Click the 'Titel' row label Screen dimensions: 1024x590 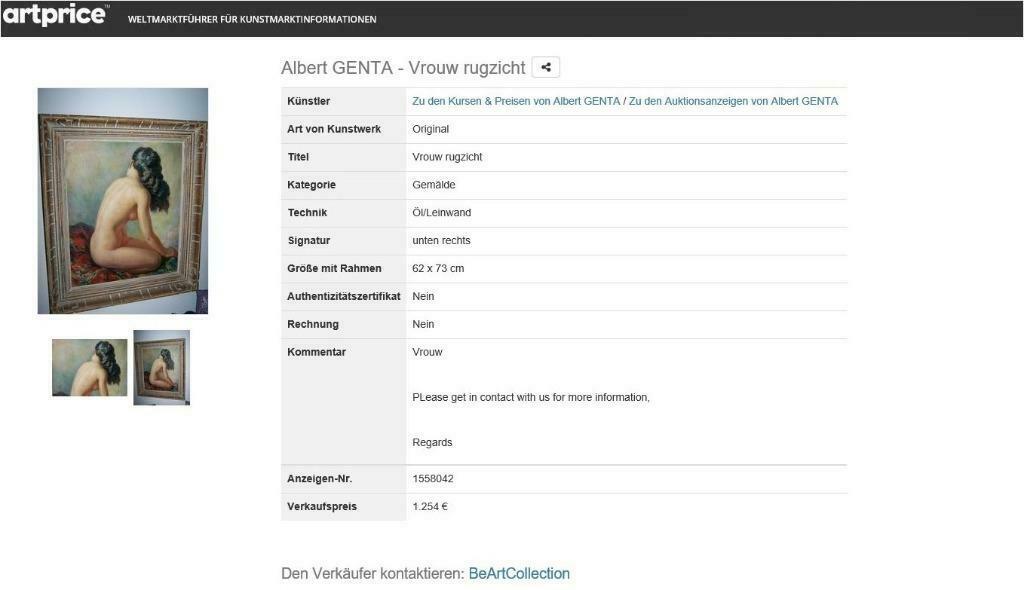point(298,157)
